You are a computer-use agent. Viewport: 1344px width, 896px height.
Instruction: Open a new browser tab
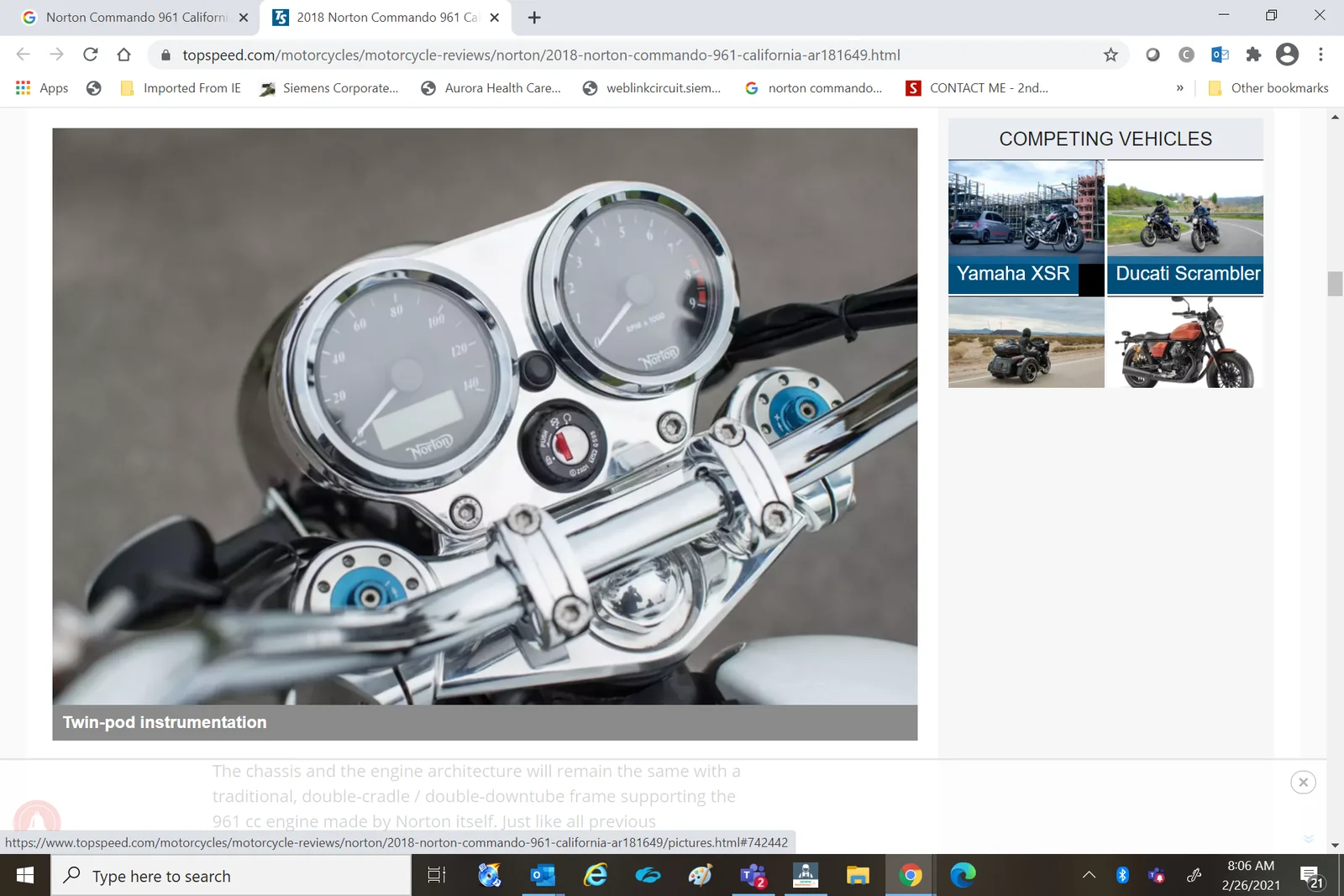534,17
